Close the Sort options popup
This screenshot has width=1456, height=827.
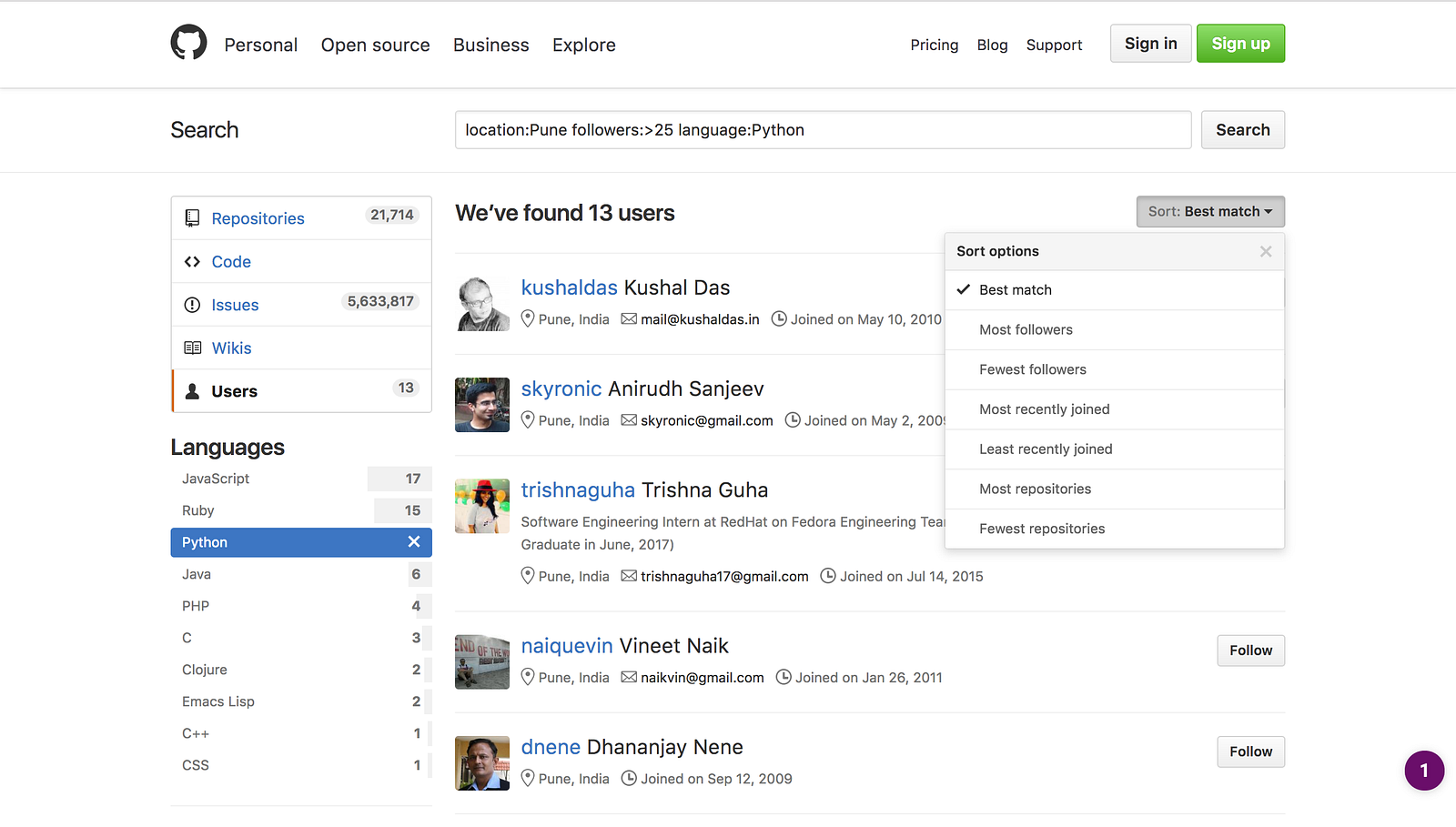point(1265,252)
